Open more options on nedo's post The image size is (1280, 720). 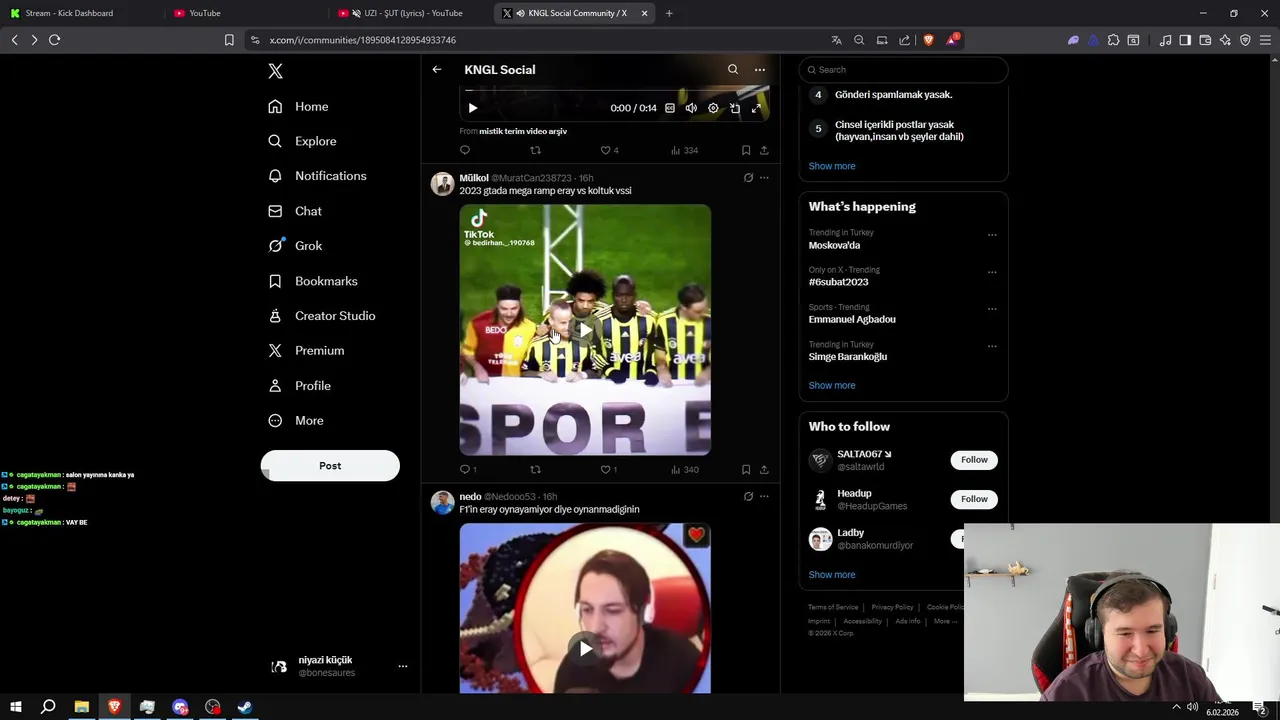click(764, 496)
